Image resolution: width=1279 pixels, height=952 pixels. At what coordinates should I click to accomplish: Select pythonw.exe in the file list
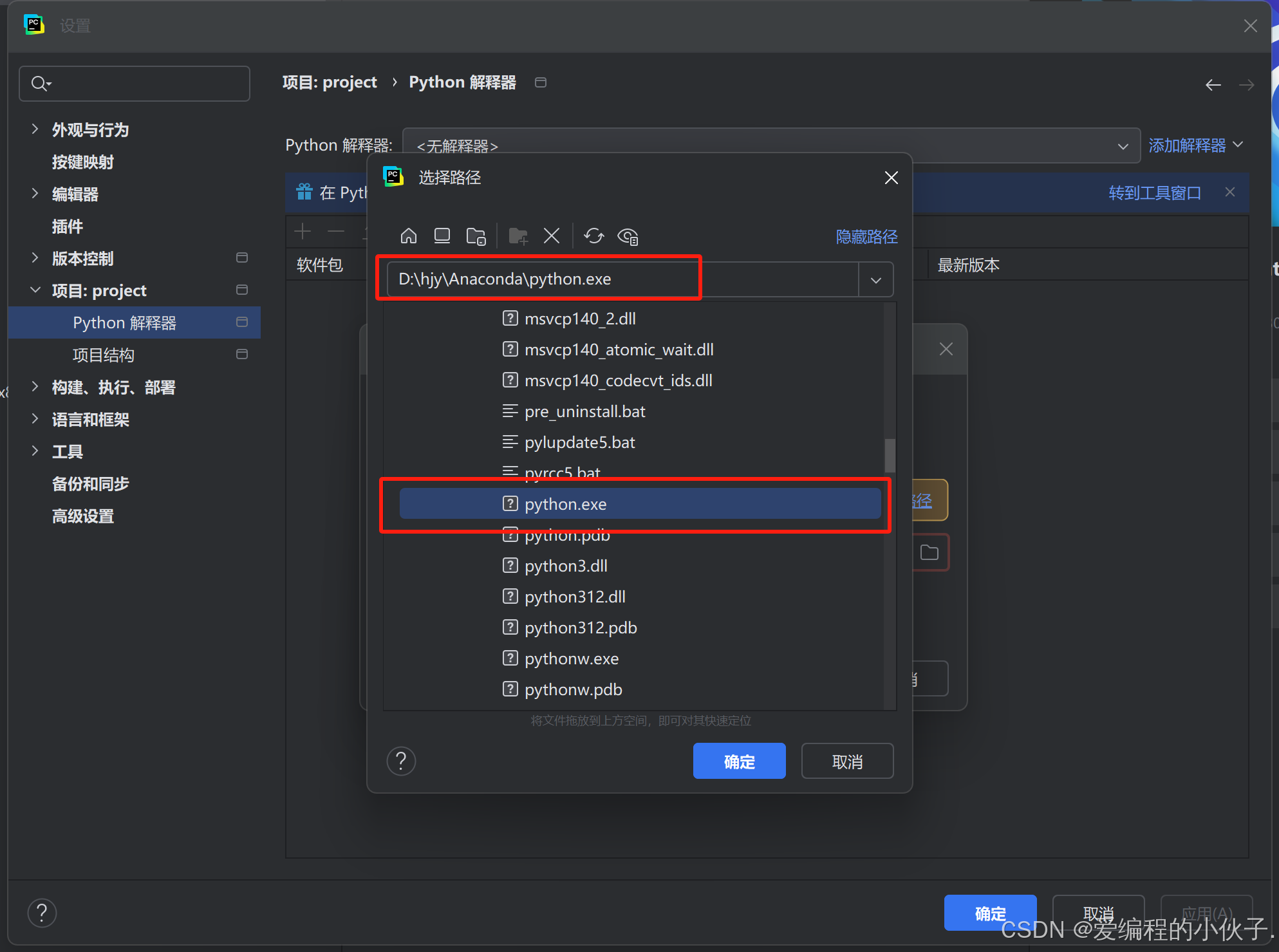(x=571, y=658)
